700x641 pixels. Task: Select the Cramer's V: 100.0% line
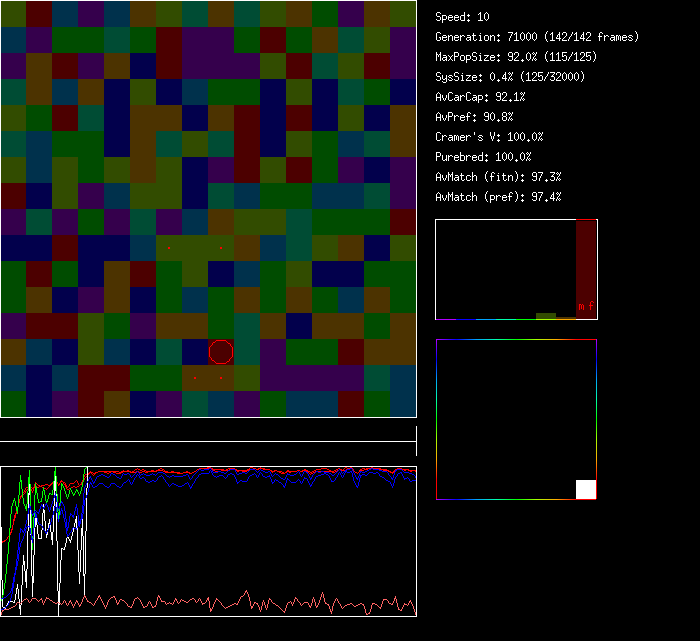pos(489,137)
